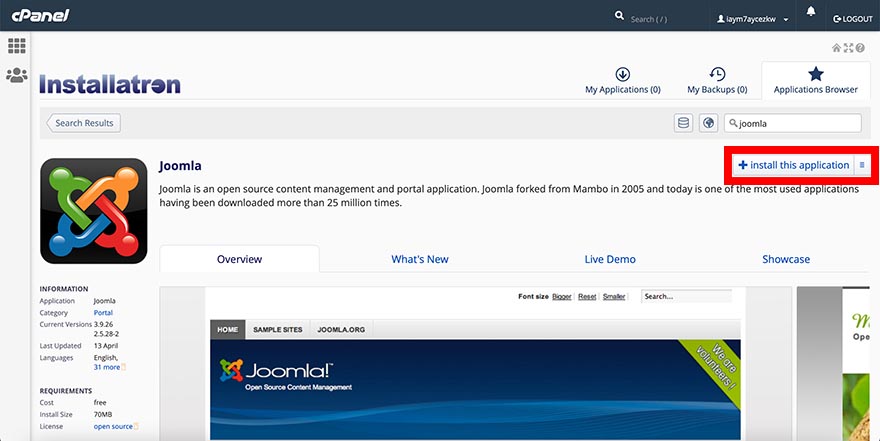Go back to Search Results
The width and height of the screenshot is (880, 441).
(84, 123)
